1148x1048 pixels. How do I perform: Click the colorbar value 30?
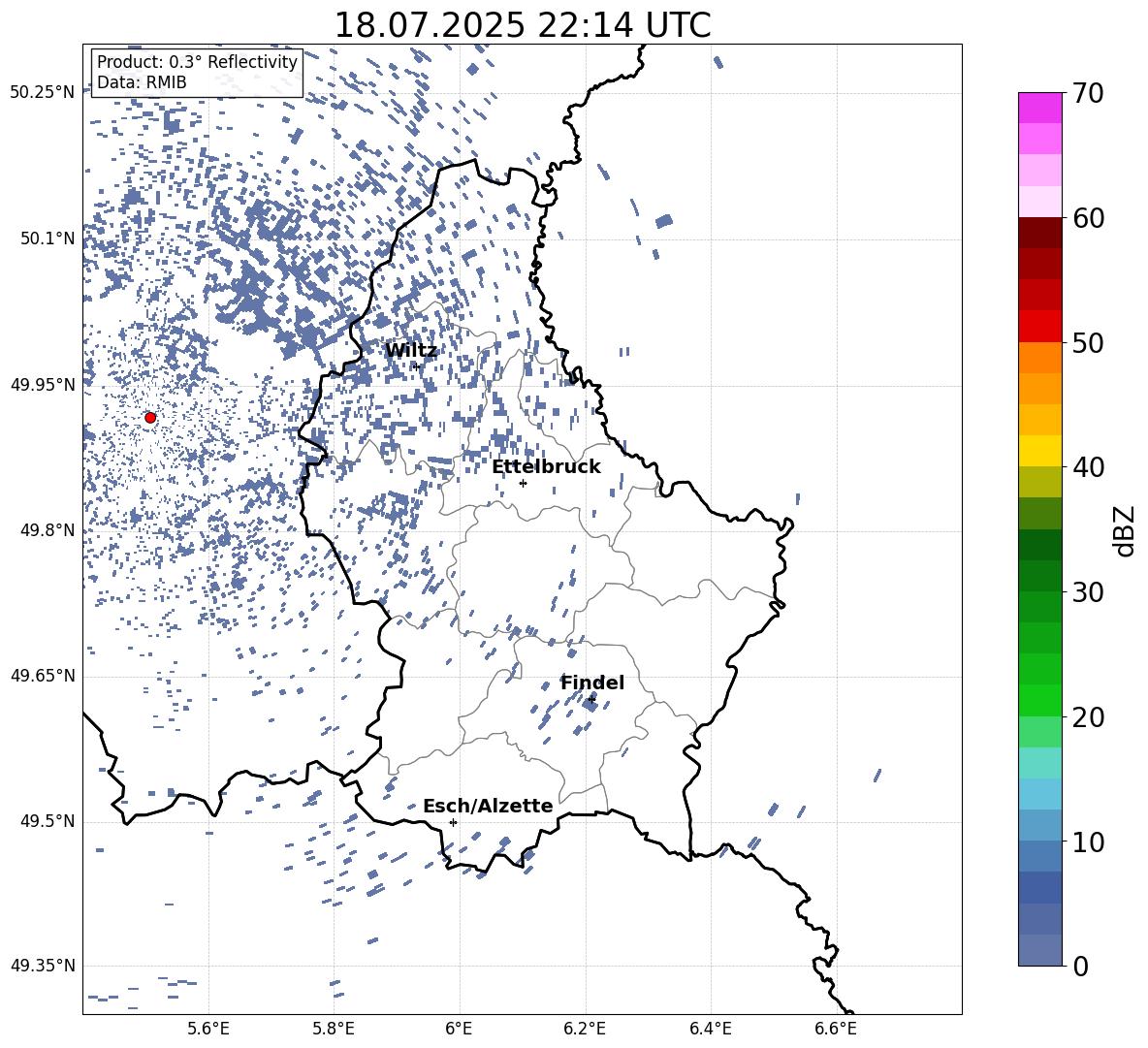(x=1089, y=592)
